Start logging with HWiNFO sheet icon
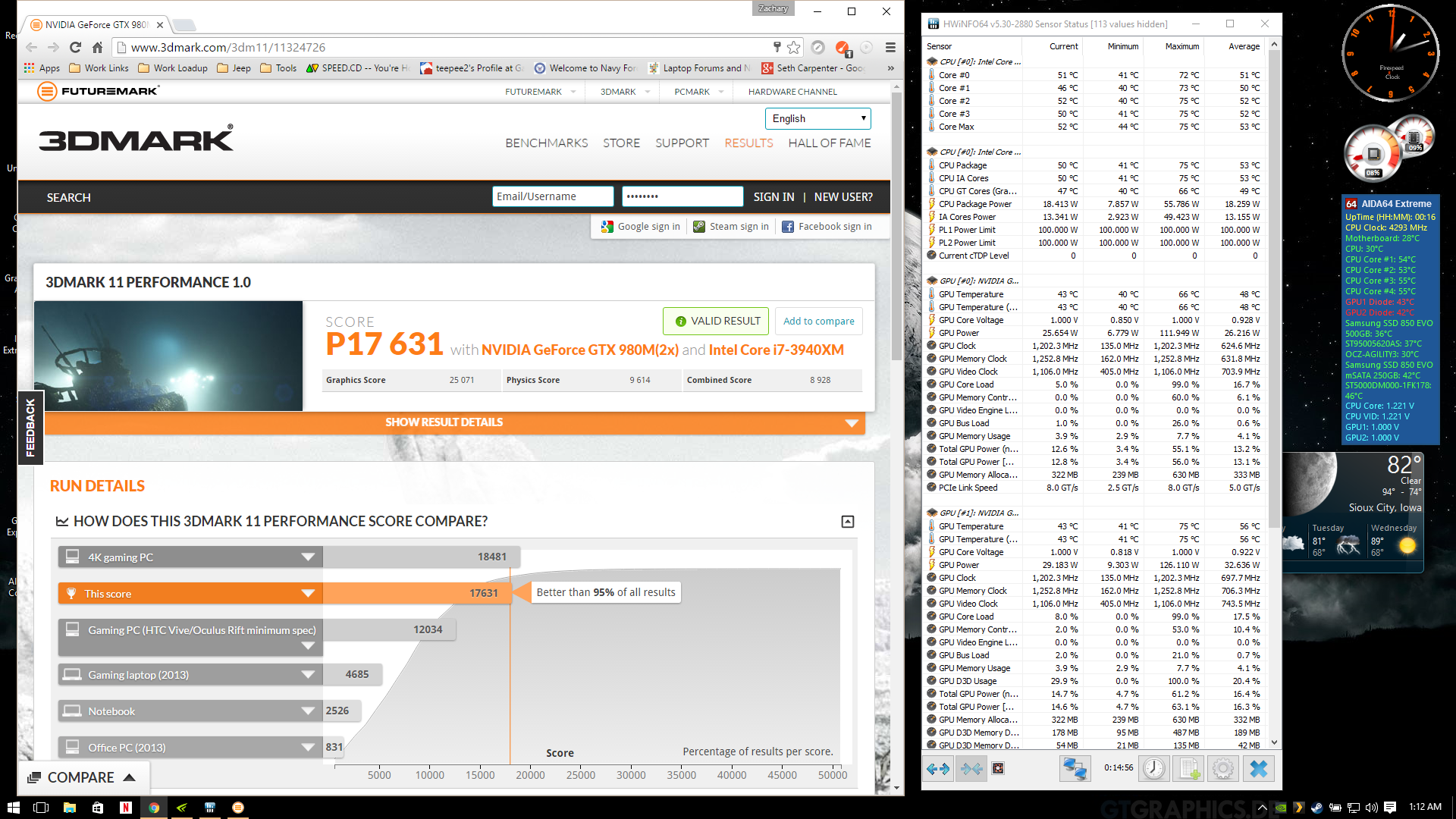Screen dimensions: 1456x819 click(1188, 768)
